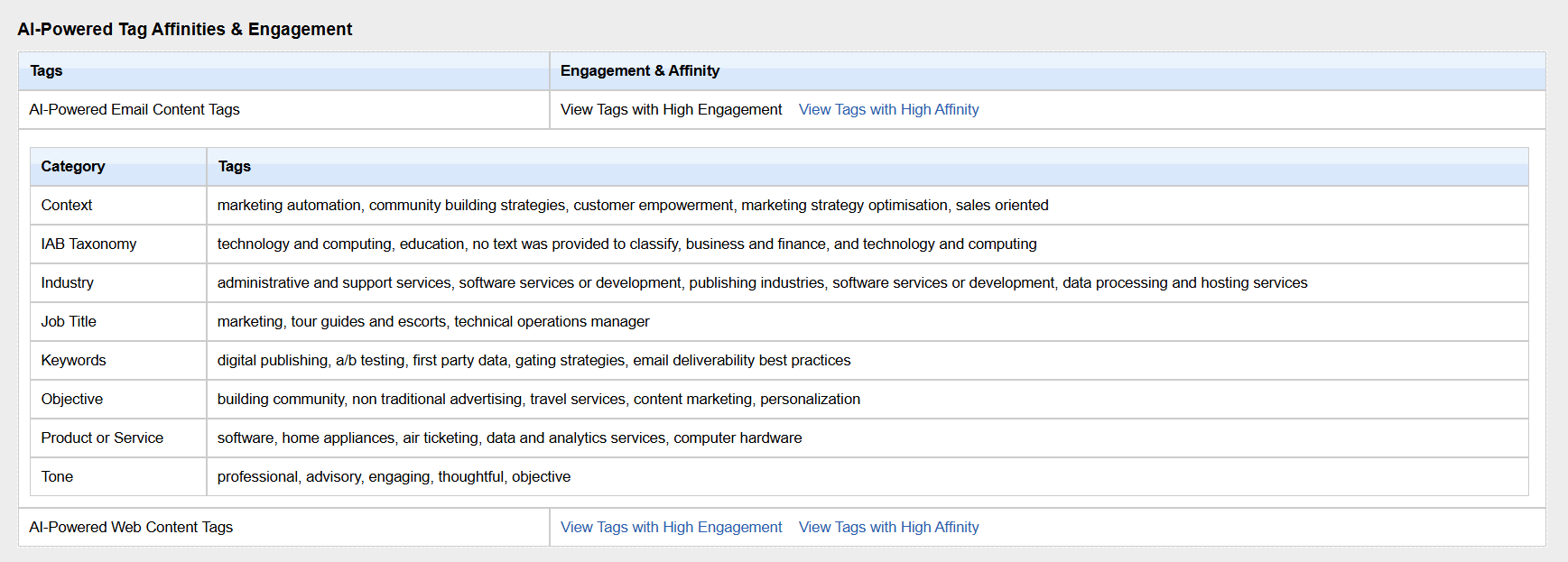Open View Tags with High Affinity for Web Content
Viewport: 1568px width, 562px height.
pyautogui.click(x=888, y=527)
